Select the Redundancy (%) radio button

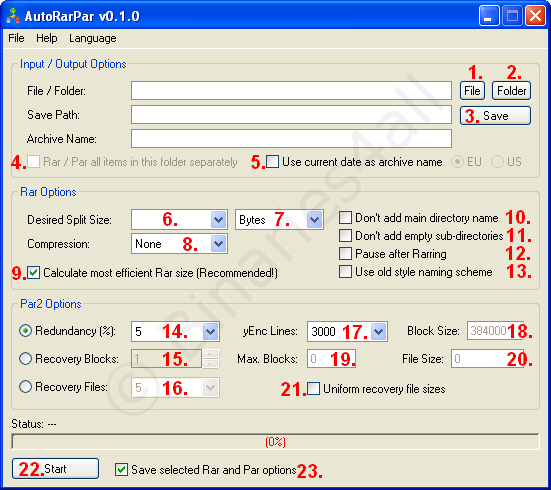tap(25, 331)
